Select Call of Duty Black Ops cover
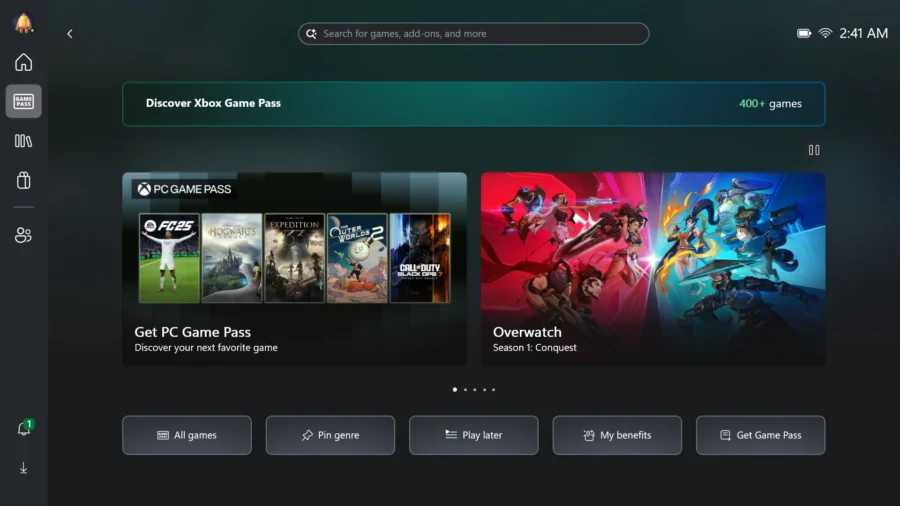Image resolution: width=900 pixels, height=506 pixels. click(x=420, y=258)
